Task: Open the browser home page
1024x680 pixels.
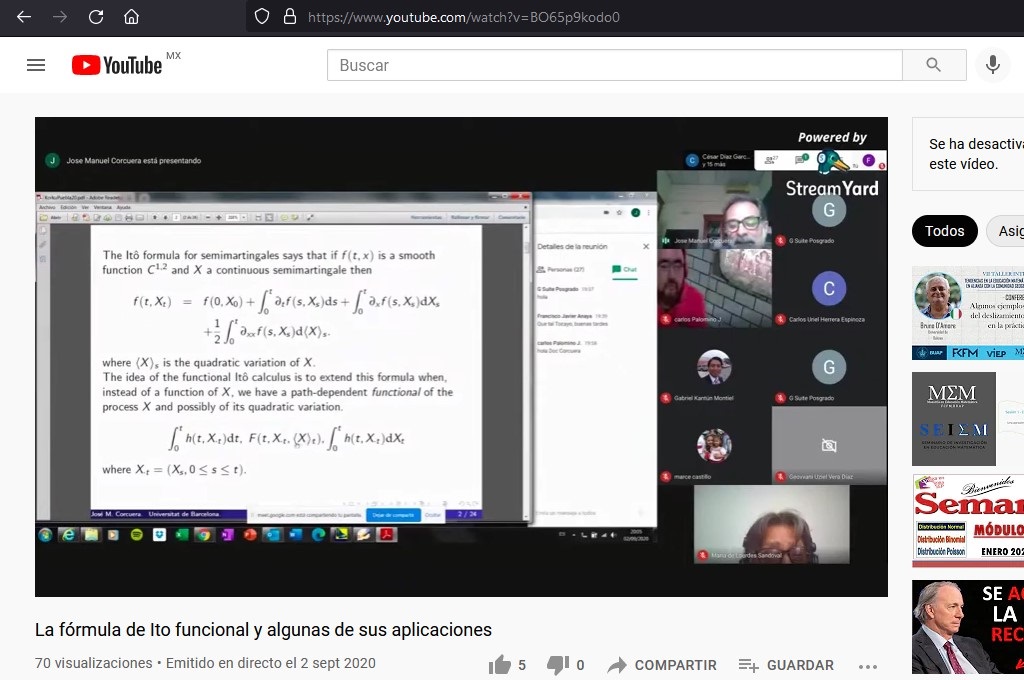Action: 131,17
